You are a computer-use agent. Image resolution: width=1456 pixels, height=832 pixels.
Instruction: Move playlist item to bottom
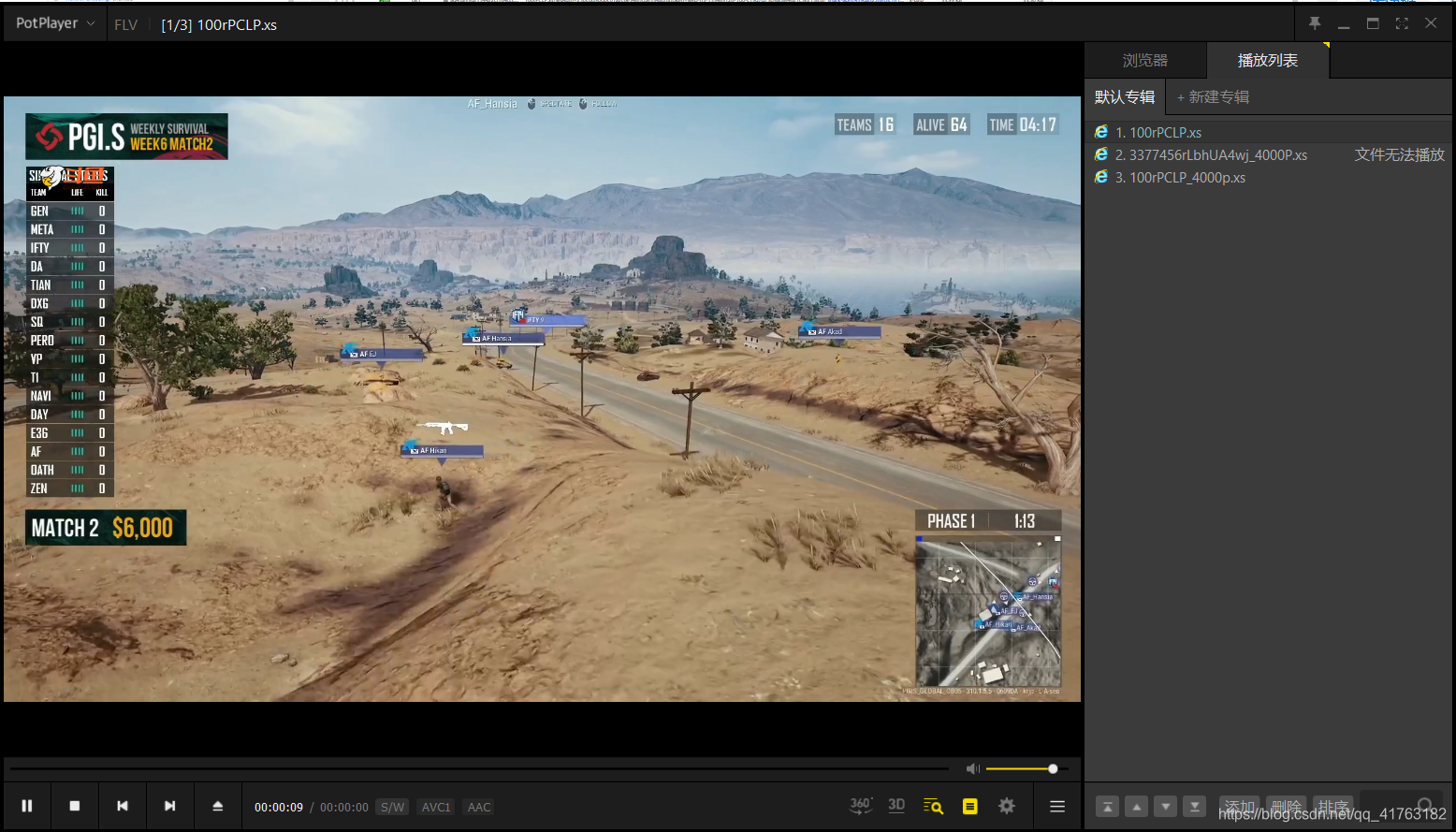coord(1194,807)
